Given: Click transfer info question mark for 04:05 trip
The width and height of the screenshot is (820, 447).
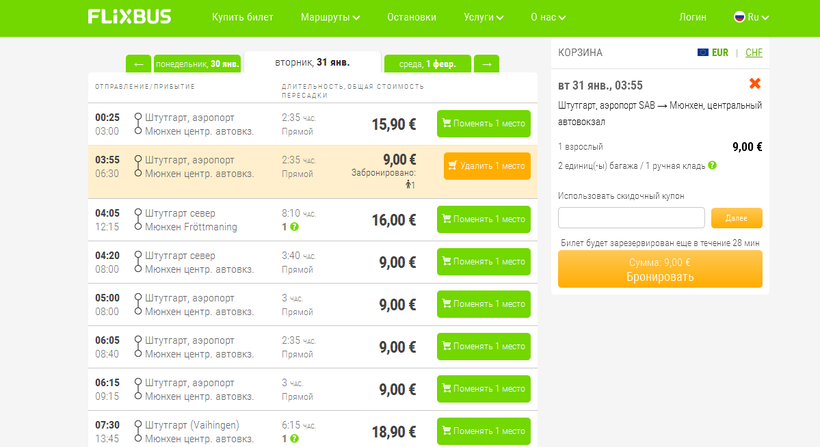Looking at the screenshot, I should point(296,227).
